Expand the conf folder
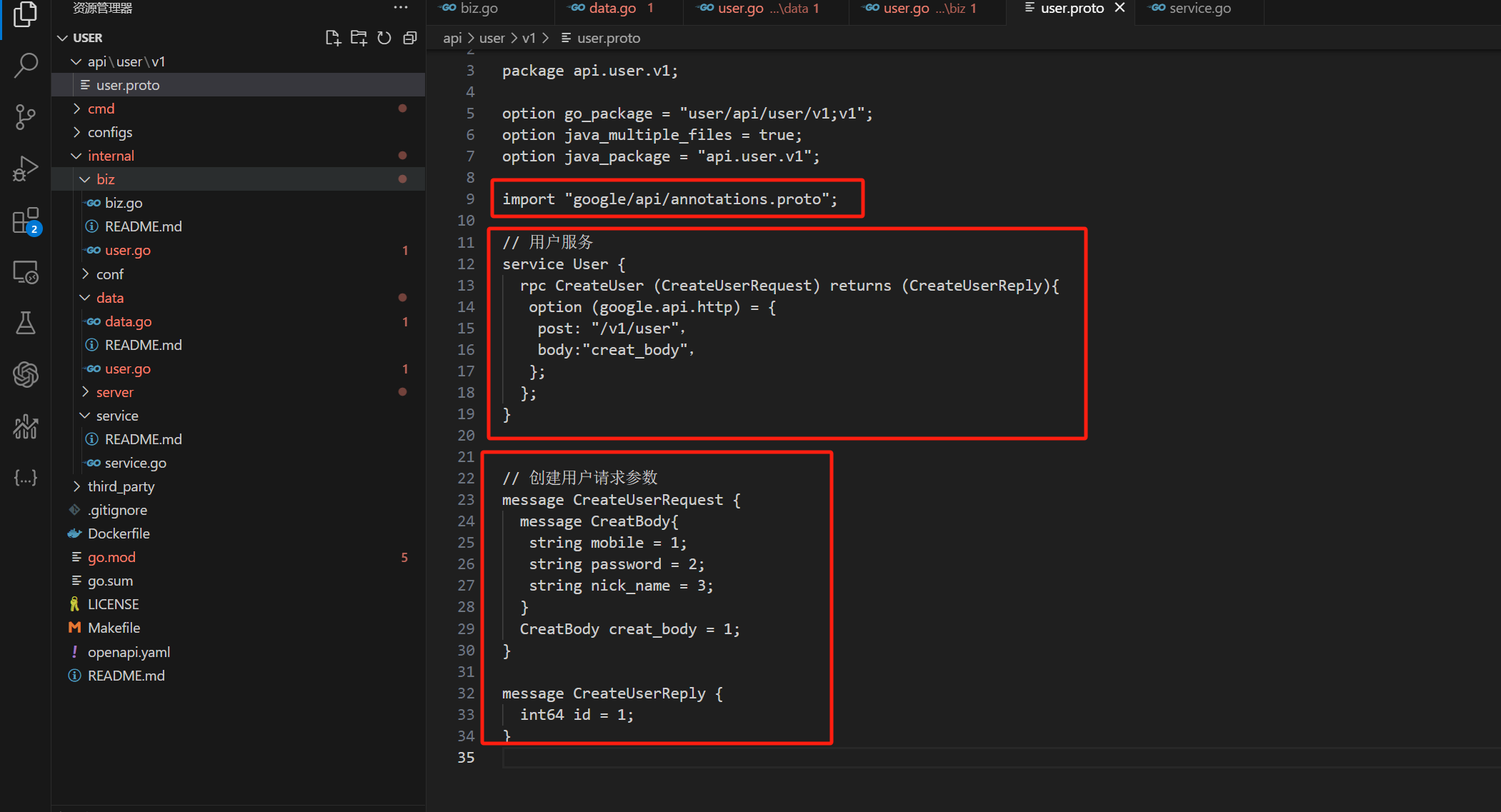Viewport: 1501px width, 812px height. 84,274
